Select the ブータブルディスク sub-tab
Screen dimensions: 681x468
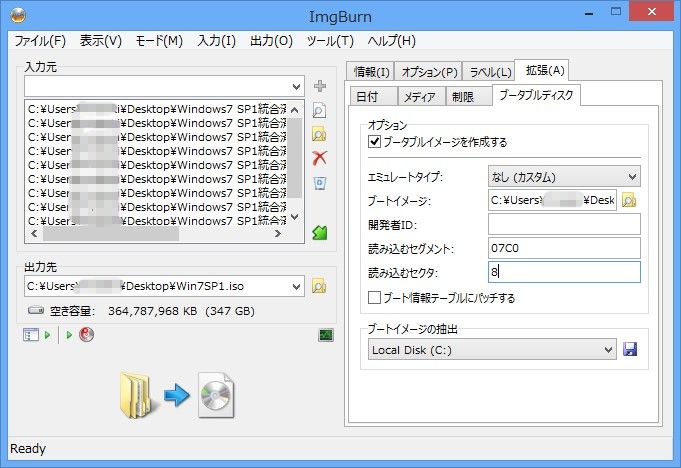(536, 95)
